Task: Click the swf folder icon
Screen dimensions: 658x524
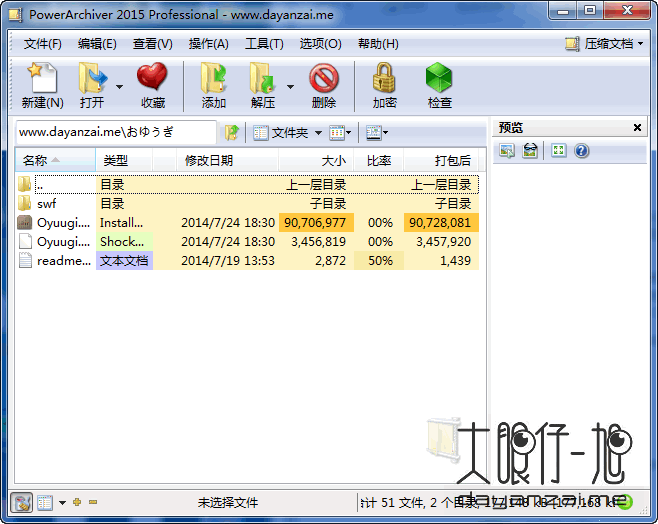Action: pyautogui.click(x=24, y=203)
